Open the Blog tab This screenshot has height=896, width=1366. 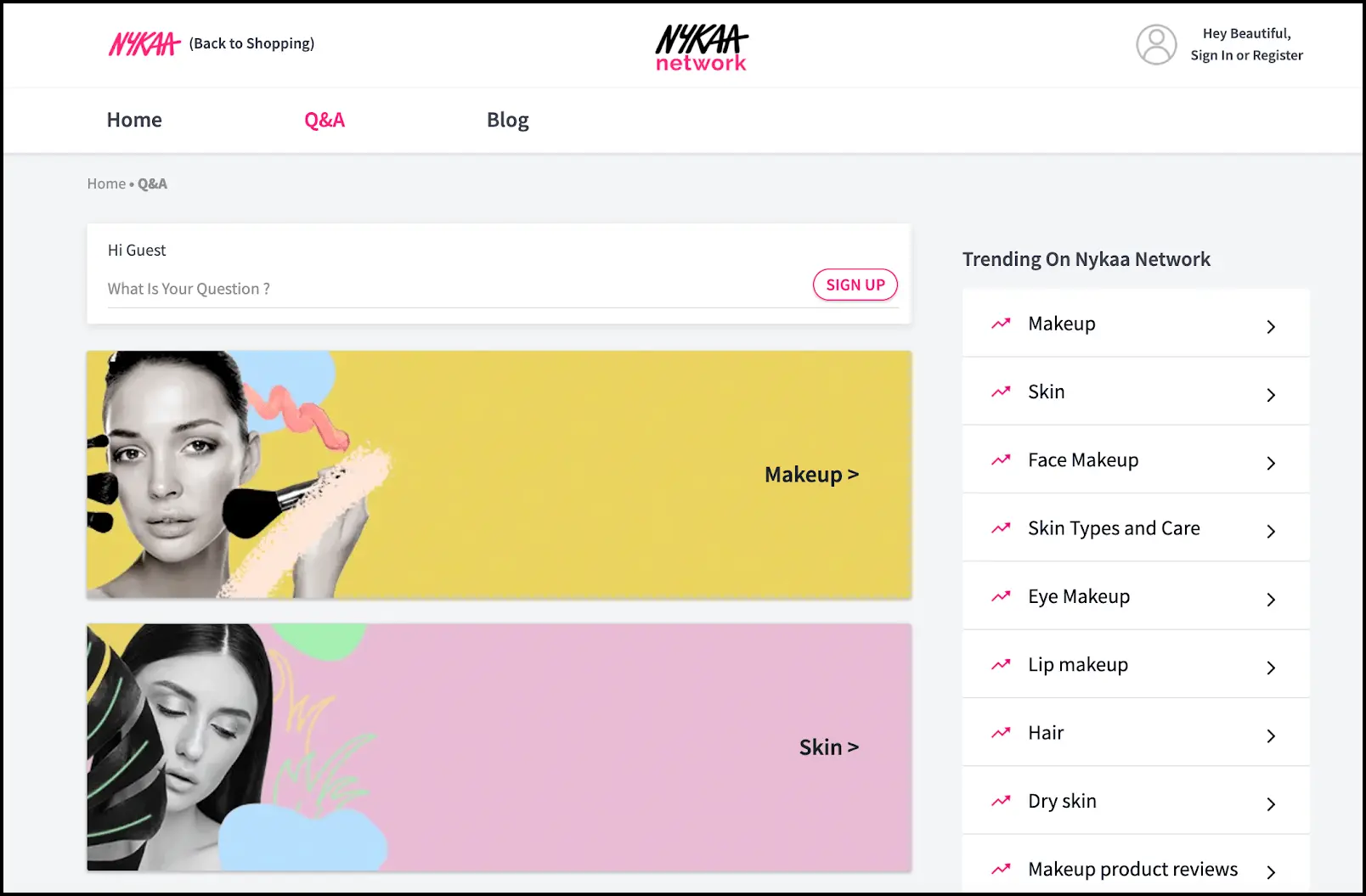(508, 121)
